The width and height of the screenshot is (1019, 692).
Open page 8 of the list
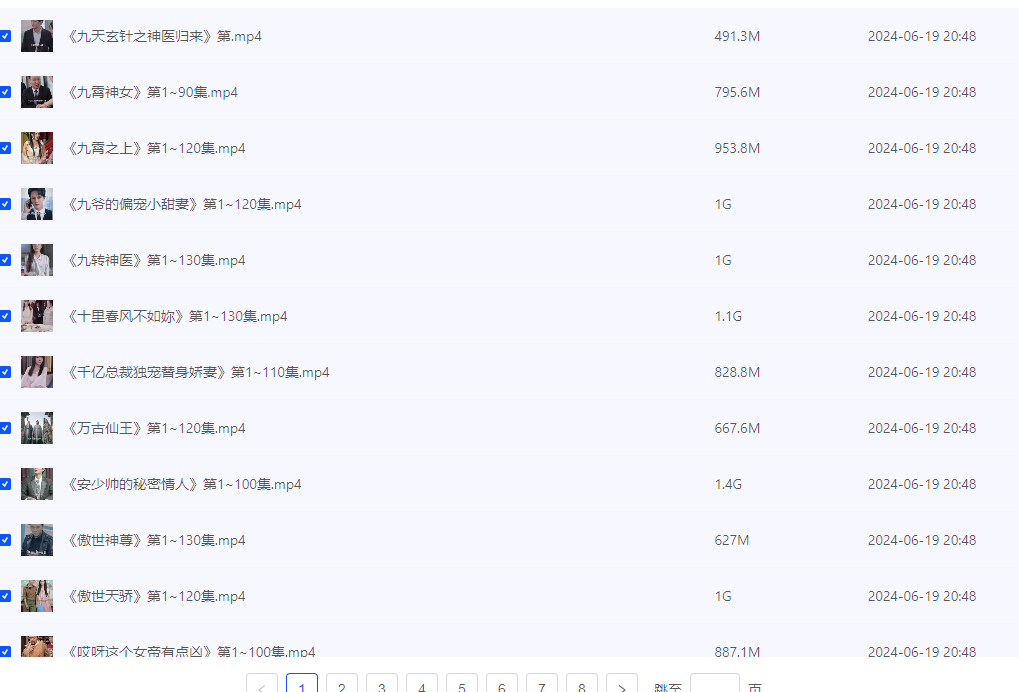pos(582,684)
